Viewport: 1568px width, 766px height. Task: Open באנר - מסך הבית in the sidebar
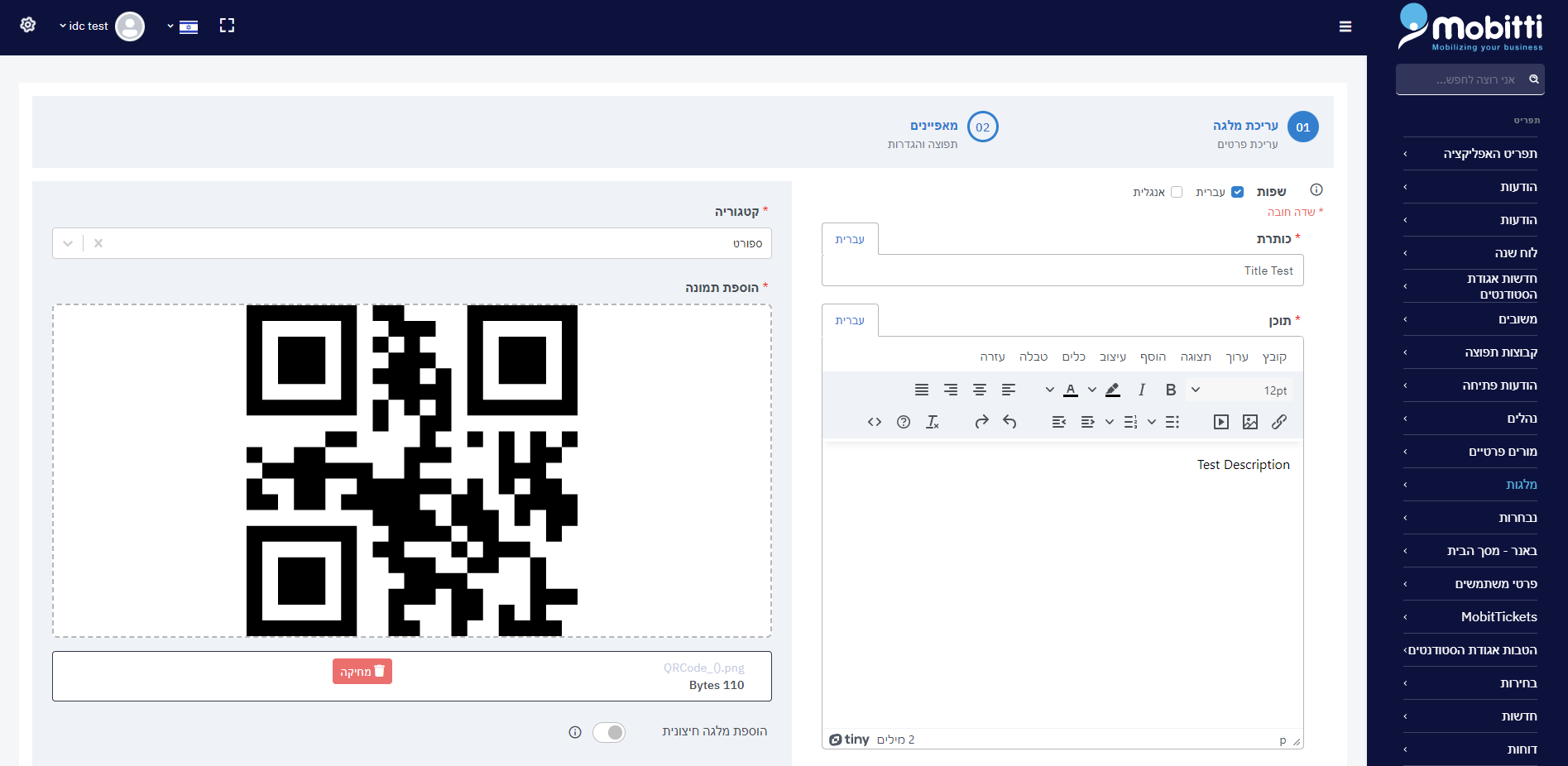point(1470,551)
